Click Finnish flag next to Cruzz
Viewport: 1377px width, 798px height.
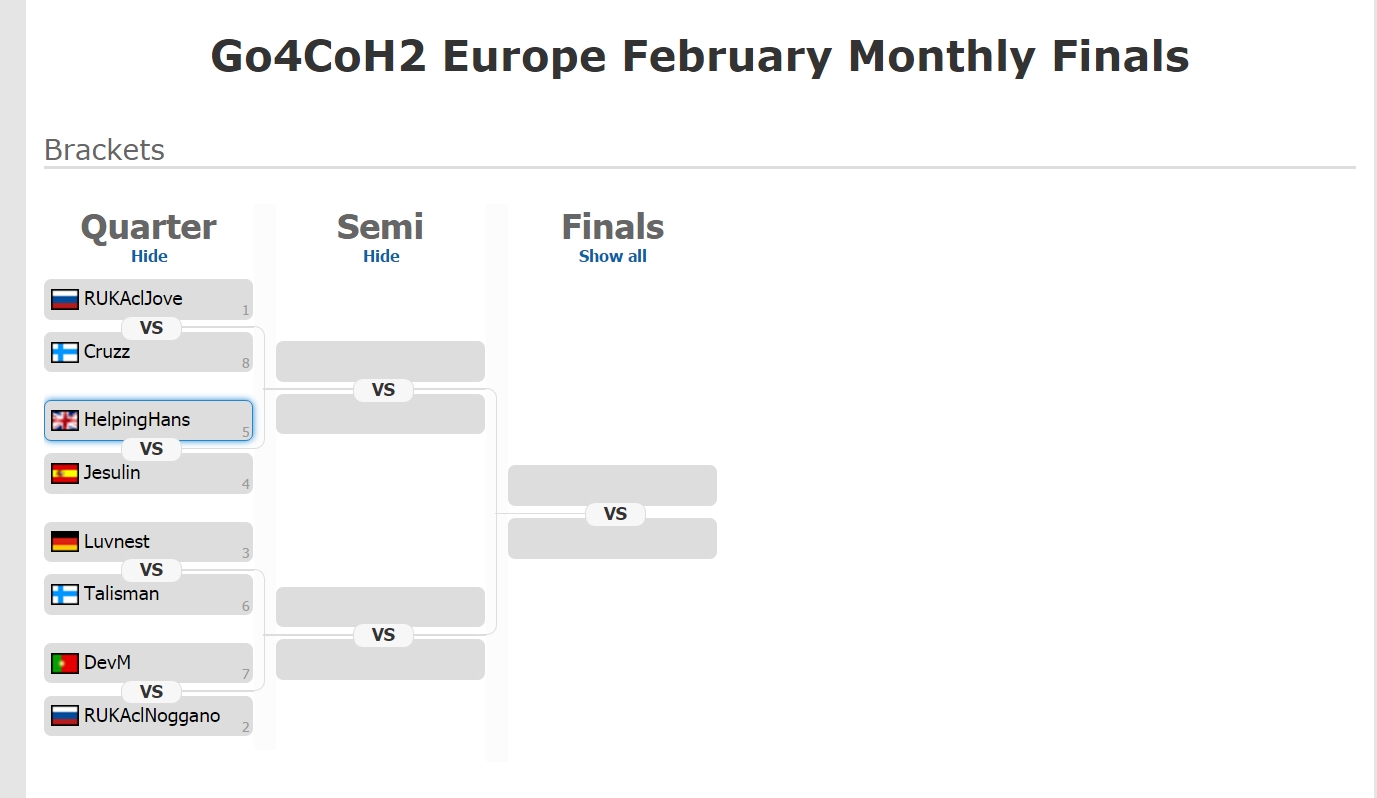(65, 352)
